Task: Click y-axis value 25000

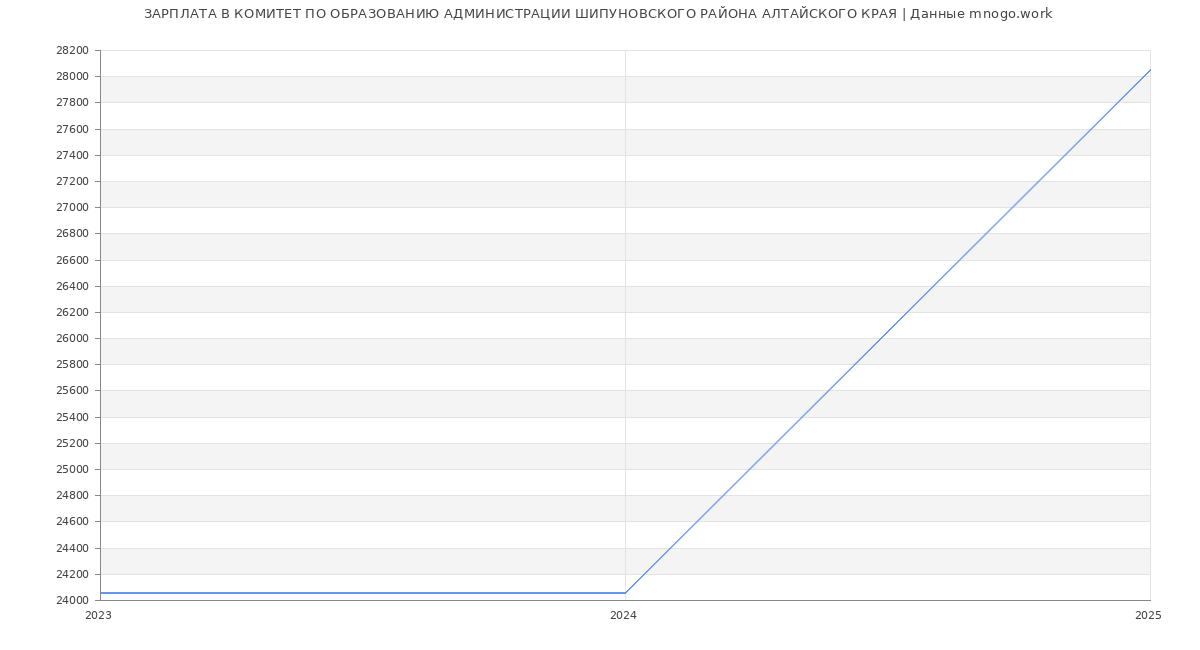Action: 72,469
